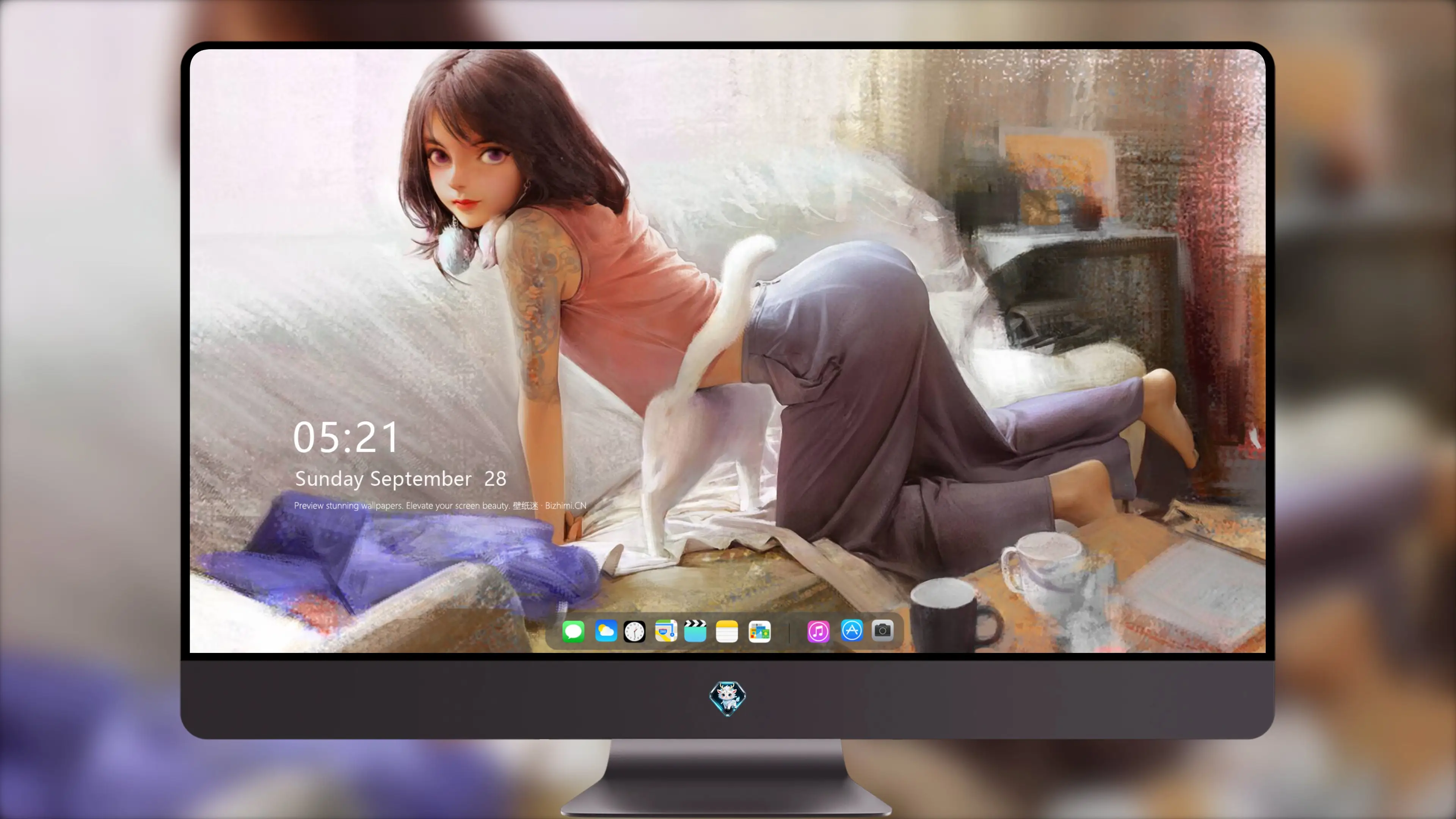The image size is (1456, 819).
Task: Click the 05:21 clock display
Action: 346,438
